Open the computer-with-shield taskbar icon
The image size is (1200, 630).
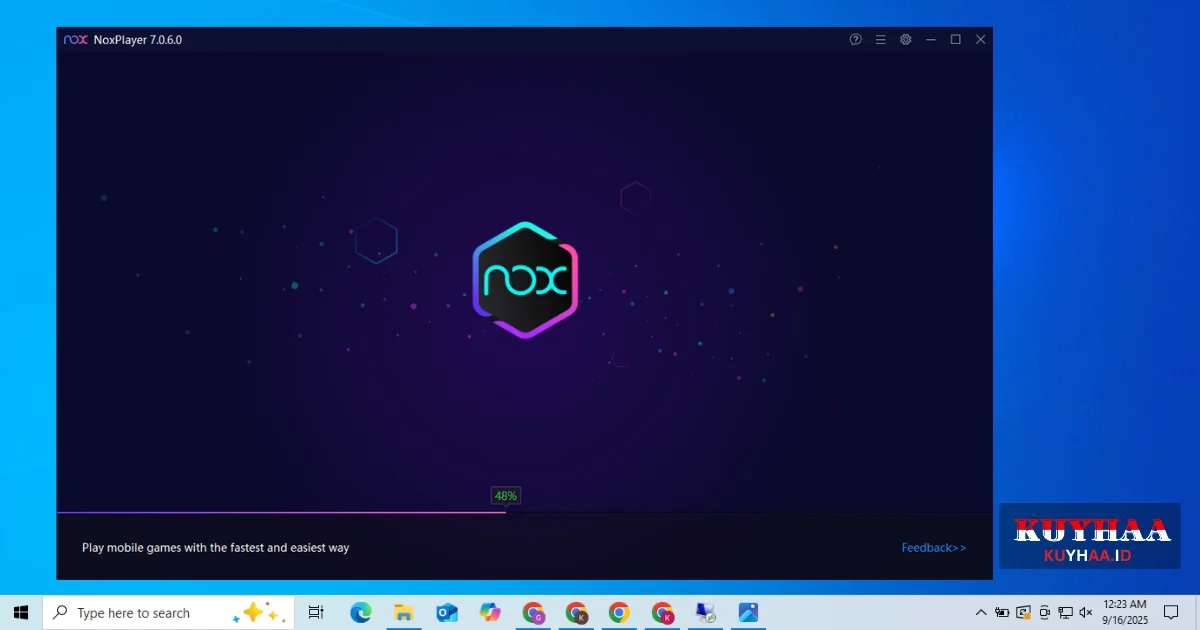(x=705, y=612)
